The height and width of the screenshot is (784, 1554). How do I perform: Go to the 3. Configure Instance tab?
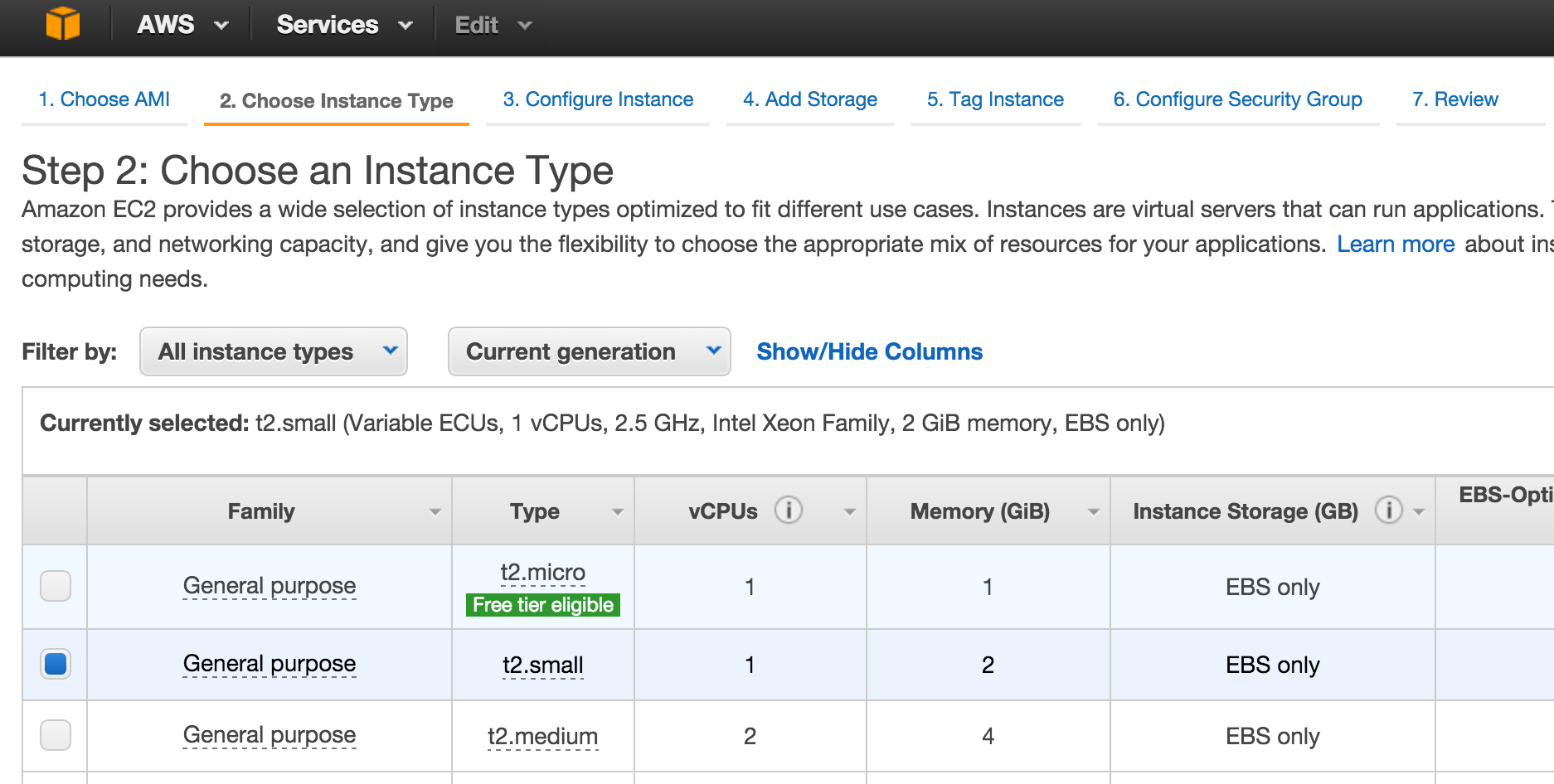point(598,99)
